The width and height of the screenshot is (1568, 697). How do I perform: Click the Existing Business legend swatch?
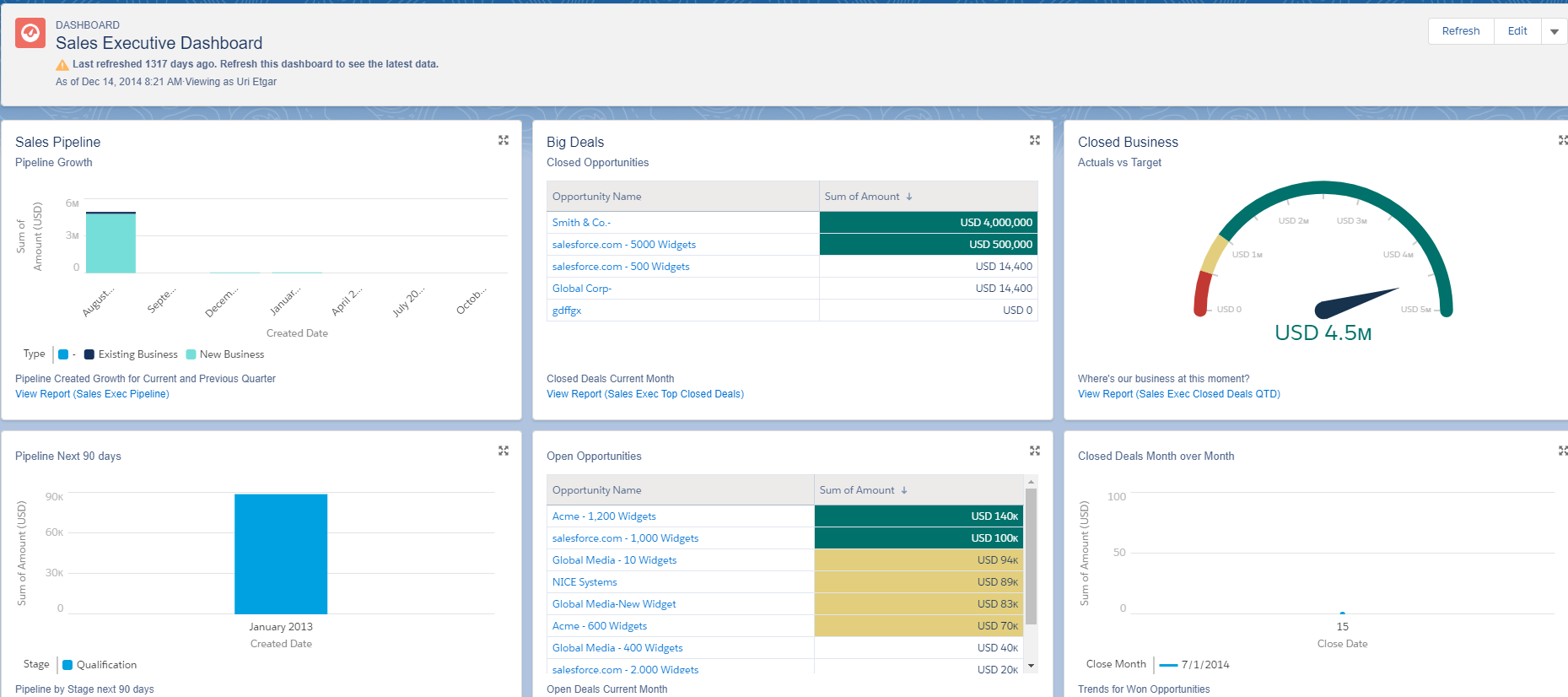[x=89, y=354]
